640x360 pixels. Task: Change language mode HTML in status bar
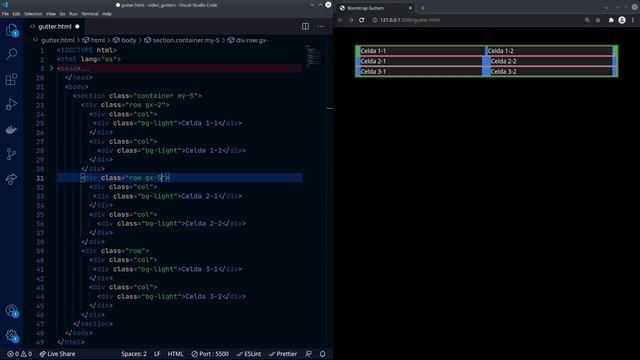[x=176, y=354]
